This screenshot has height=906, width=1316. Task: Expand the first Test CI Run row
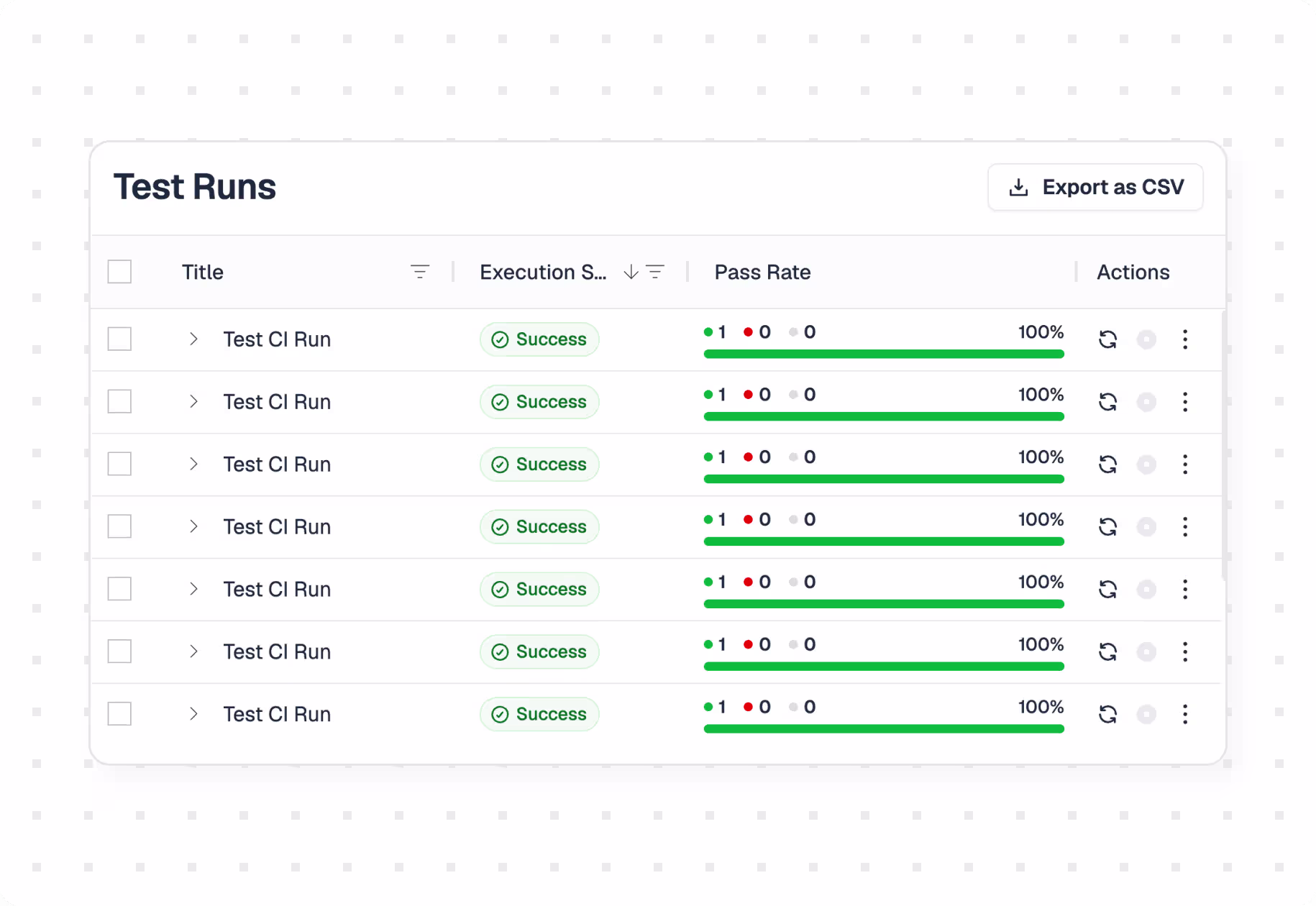pyautogui.click(x=193, y=339)
